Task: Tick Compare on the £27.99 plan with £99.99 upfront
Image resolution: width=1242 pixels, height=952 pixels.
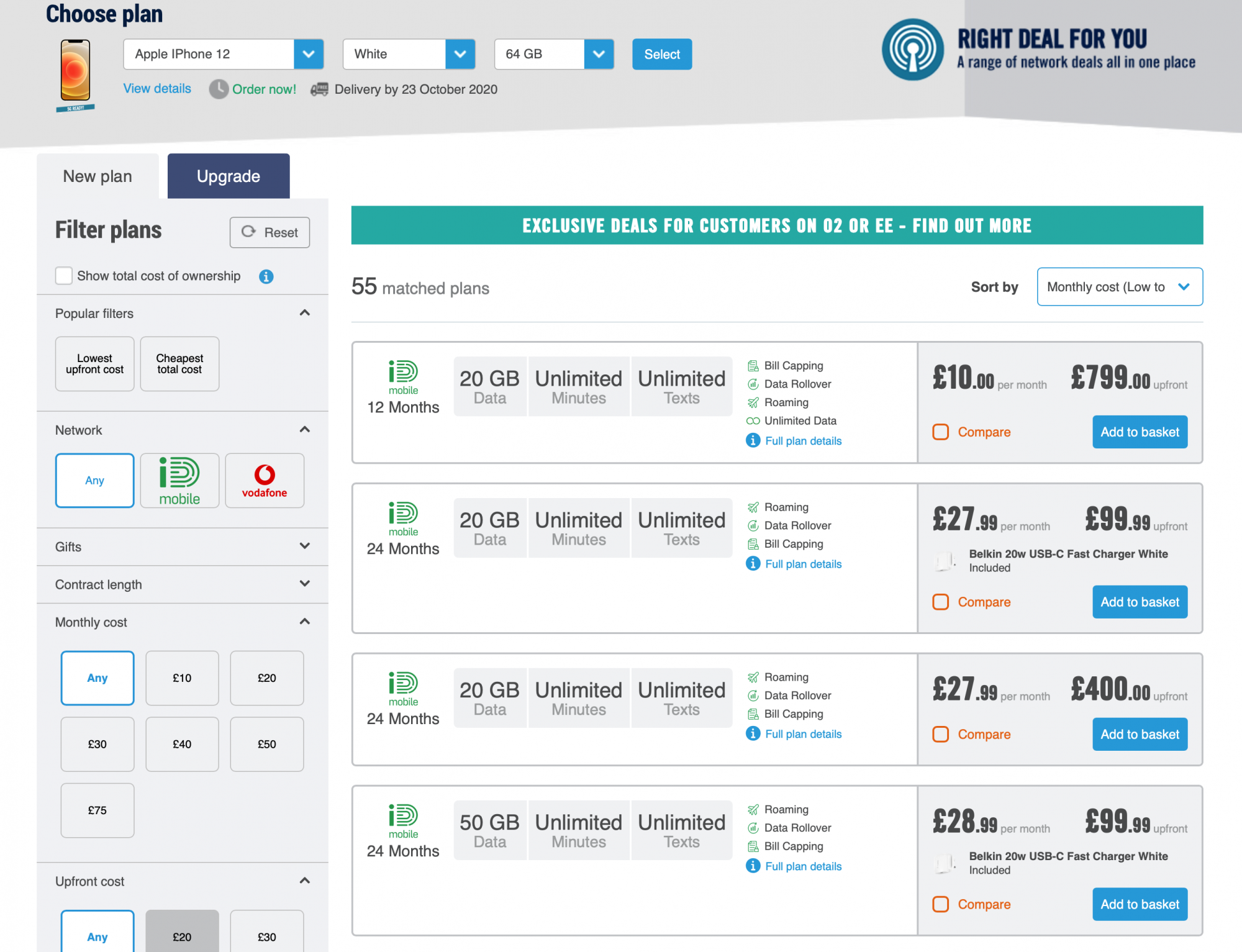Action: 940,602
